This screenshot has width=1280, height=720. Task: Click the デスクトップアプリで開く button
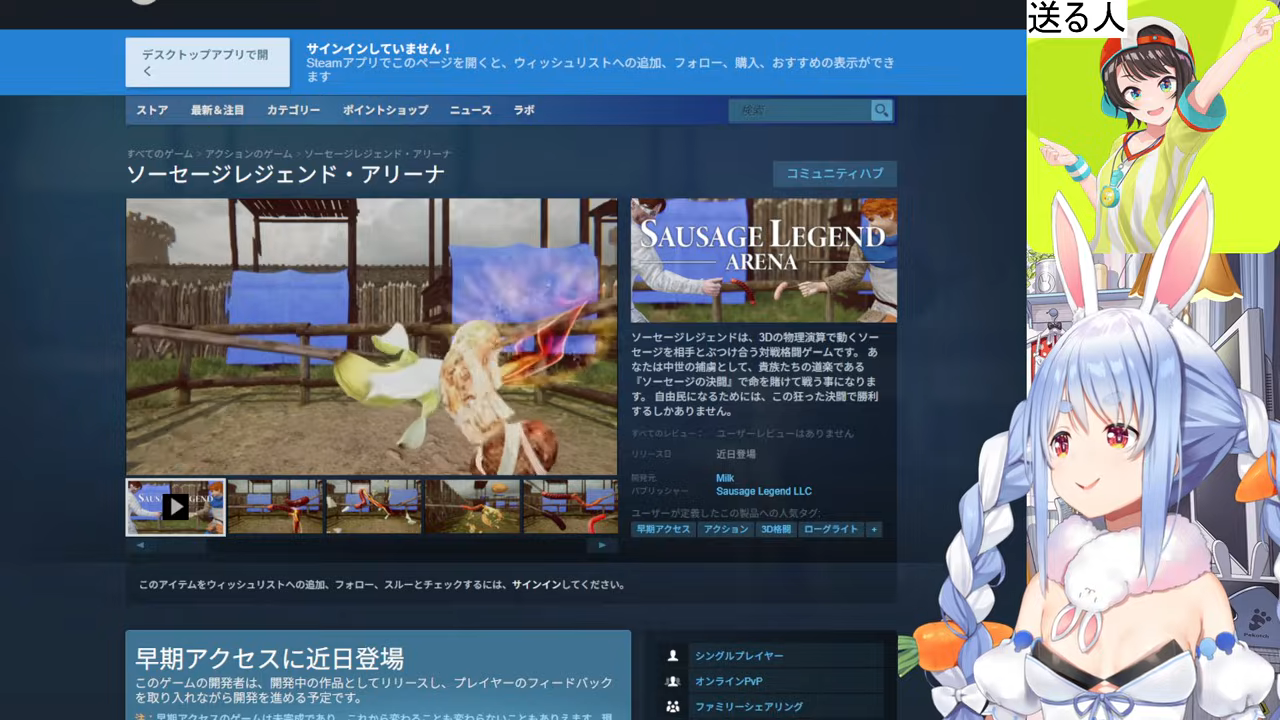pyautogui.click(x=208, y=62)
